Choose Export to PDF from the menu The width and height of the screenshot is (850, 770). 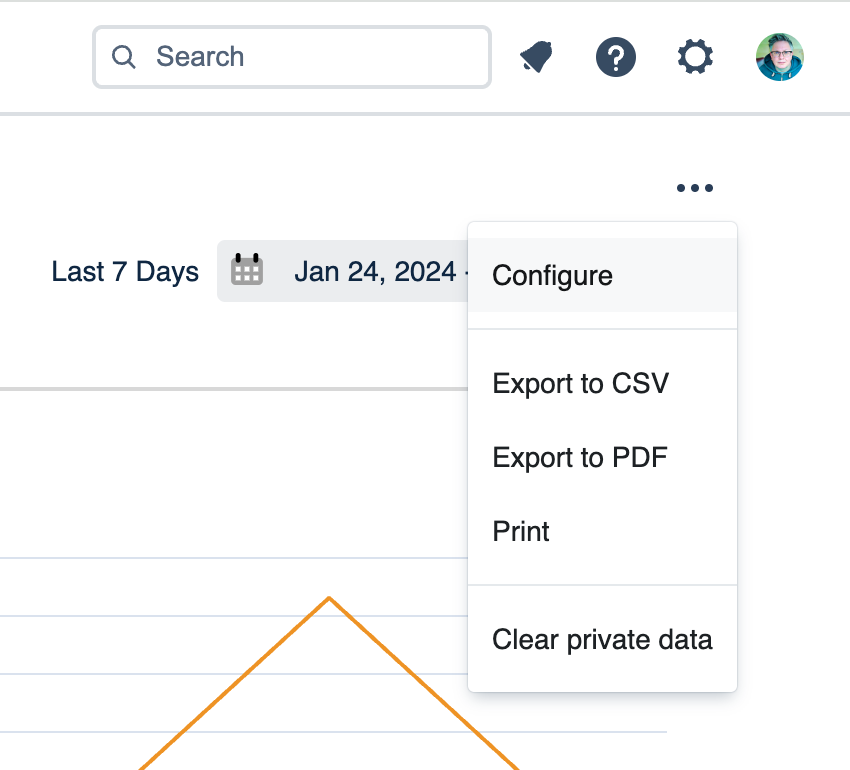580,457
